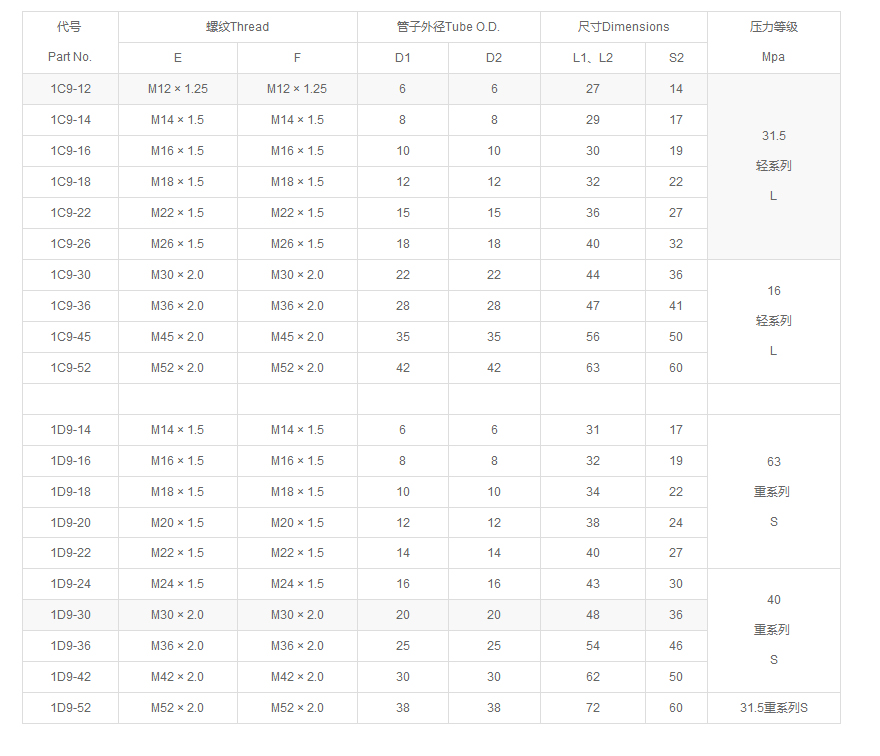Select E thread value in 1D9-20 row
This screenshot has height=756, width=880.
[x=177, y=523]
